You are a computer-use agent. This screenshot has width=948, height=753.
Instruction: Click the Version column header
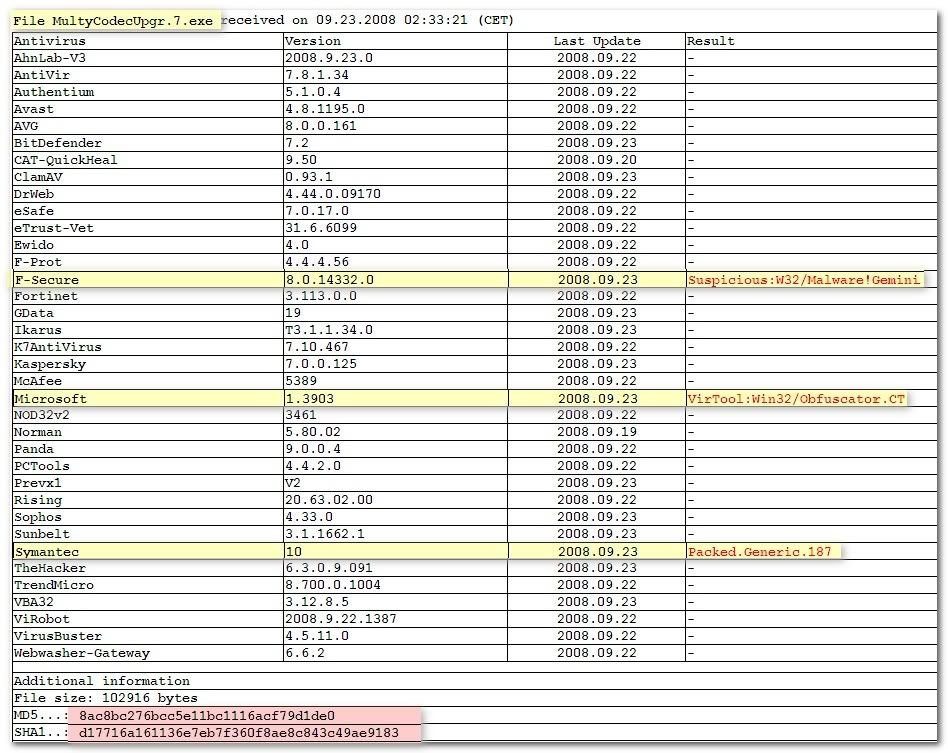click(x=313, y=41)
